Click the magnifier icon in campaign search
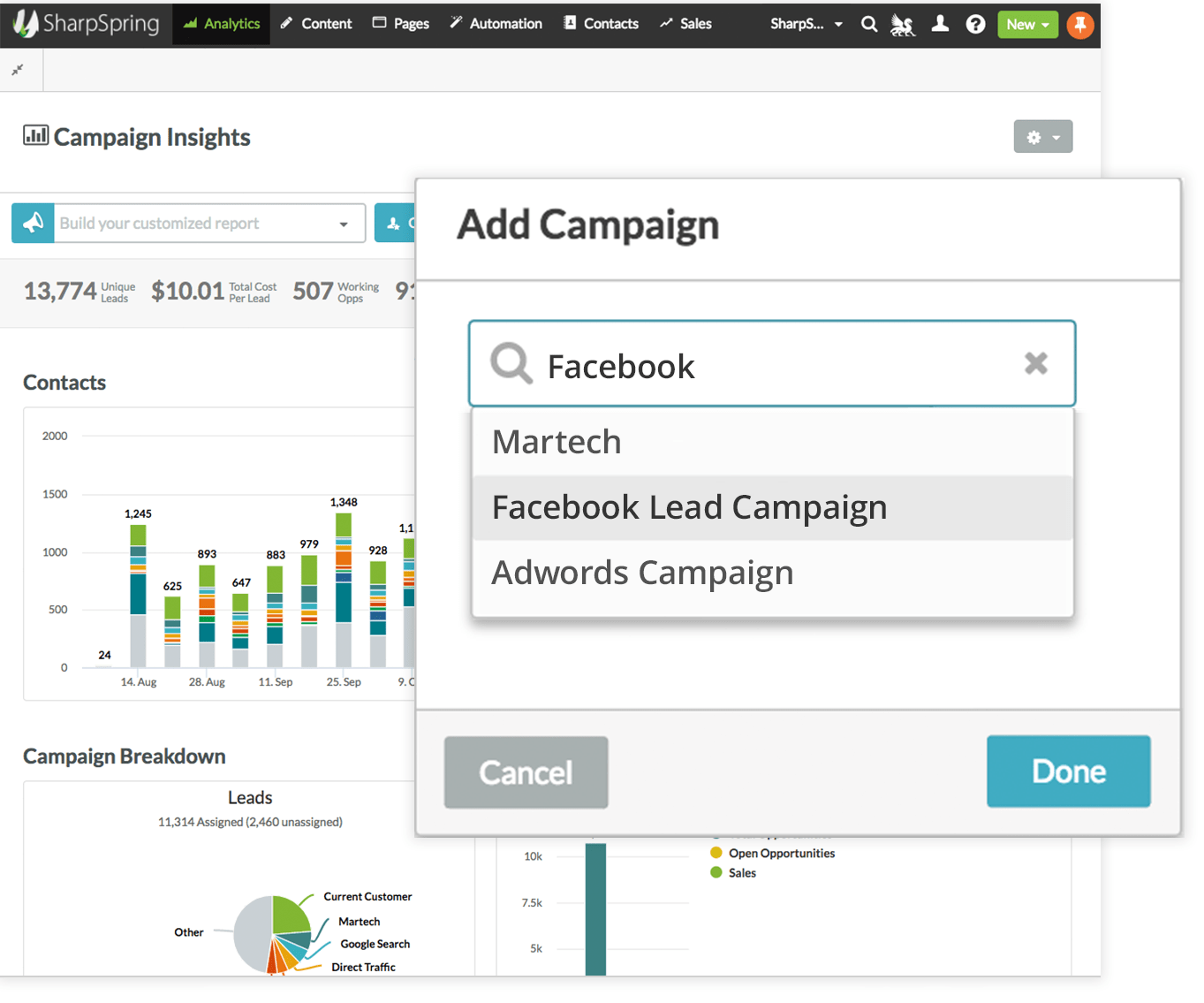 pyautogui.click(x=511, y=363)
